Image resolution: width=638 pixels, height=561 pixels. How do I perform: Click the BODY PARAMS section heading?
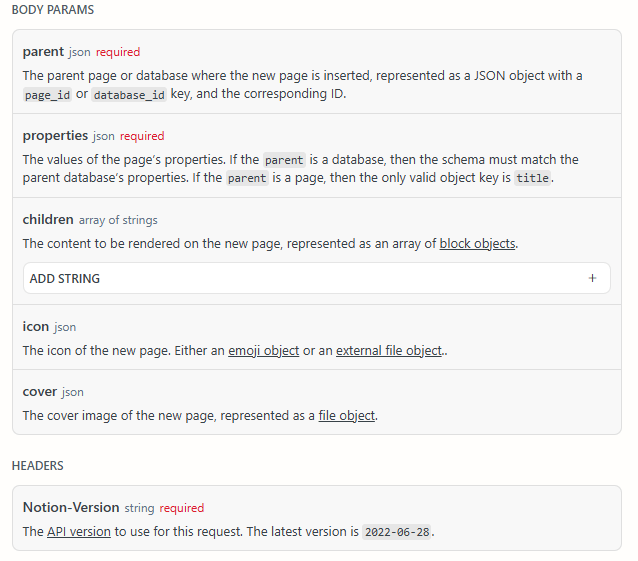(54, 9)
